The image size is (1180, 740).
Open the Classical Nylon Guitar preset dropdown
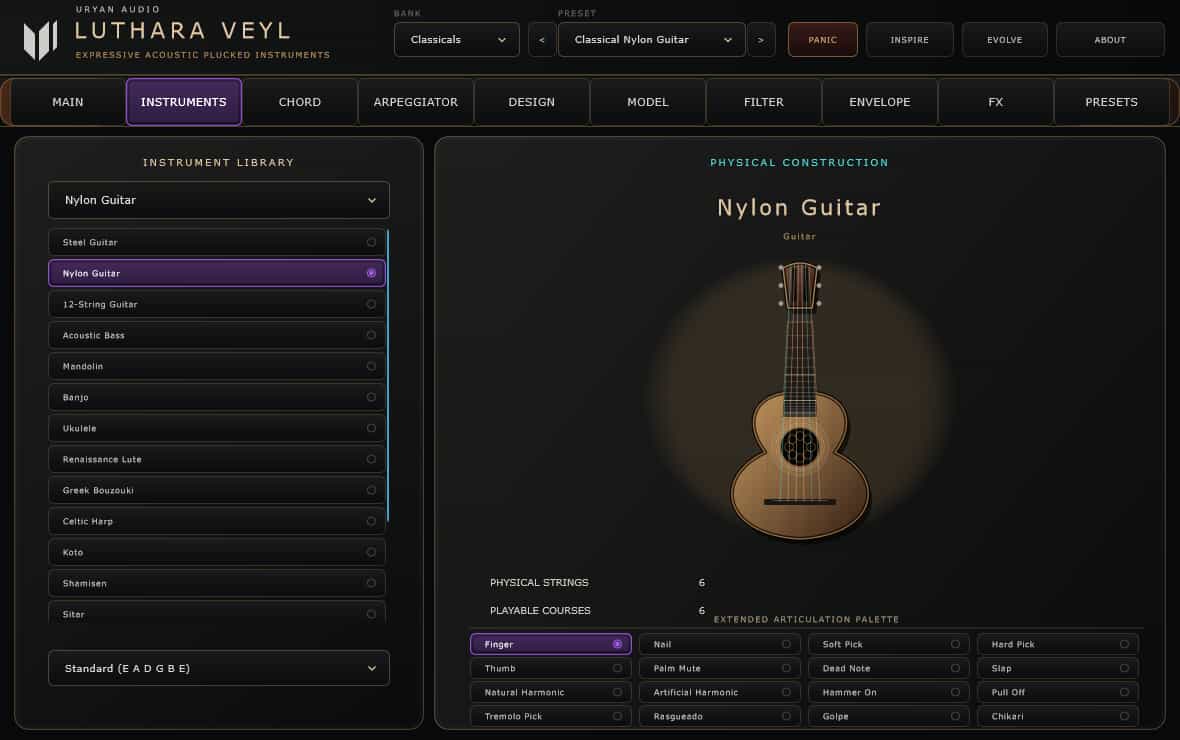tap(652, 40)
